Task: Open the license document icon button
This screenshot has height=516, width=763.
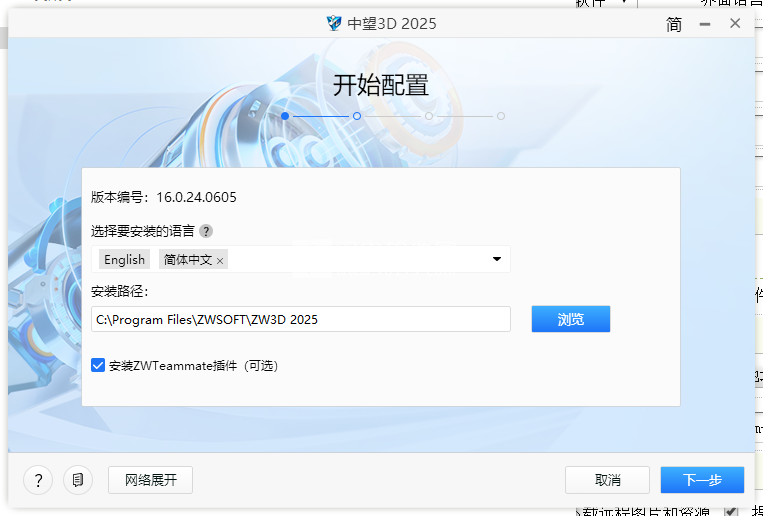Action: pos(78,480)
